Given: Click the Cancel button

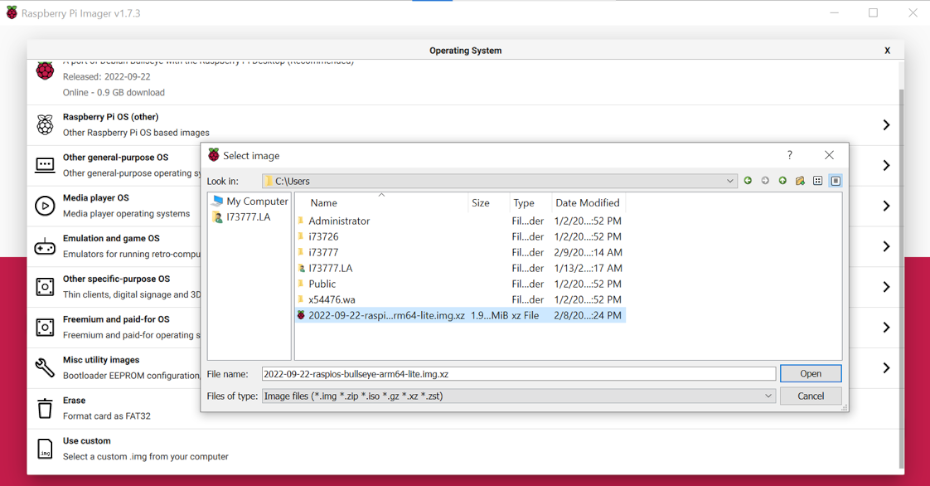Looking at the screenshot, I should (810, 396).
